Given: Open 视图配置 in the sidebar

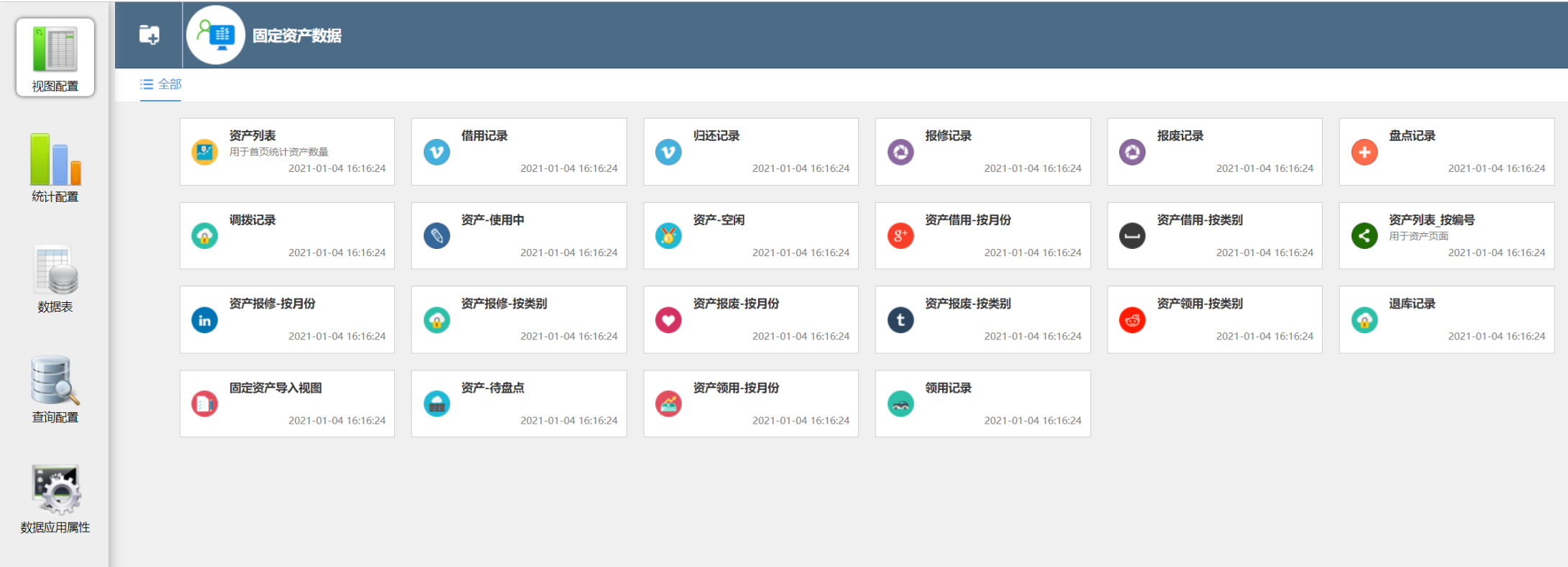Looking at the screenshot, I should pos(55,58).
